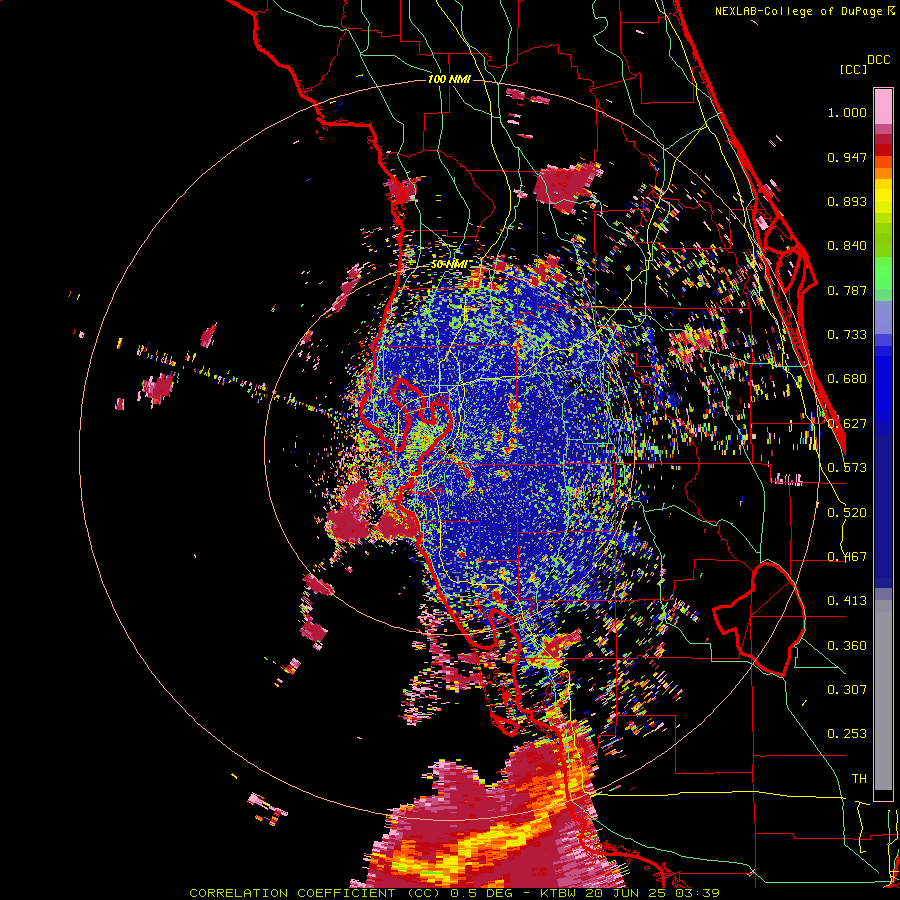Select the 0.307 color scale value
The width and height of the screenshot is (900, 900).
(847, 690)
